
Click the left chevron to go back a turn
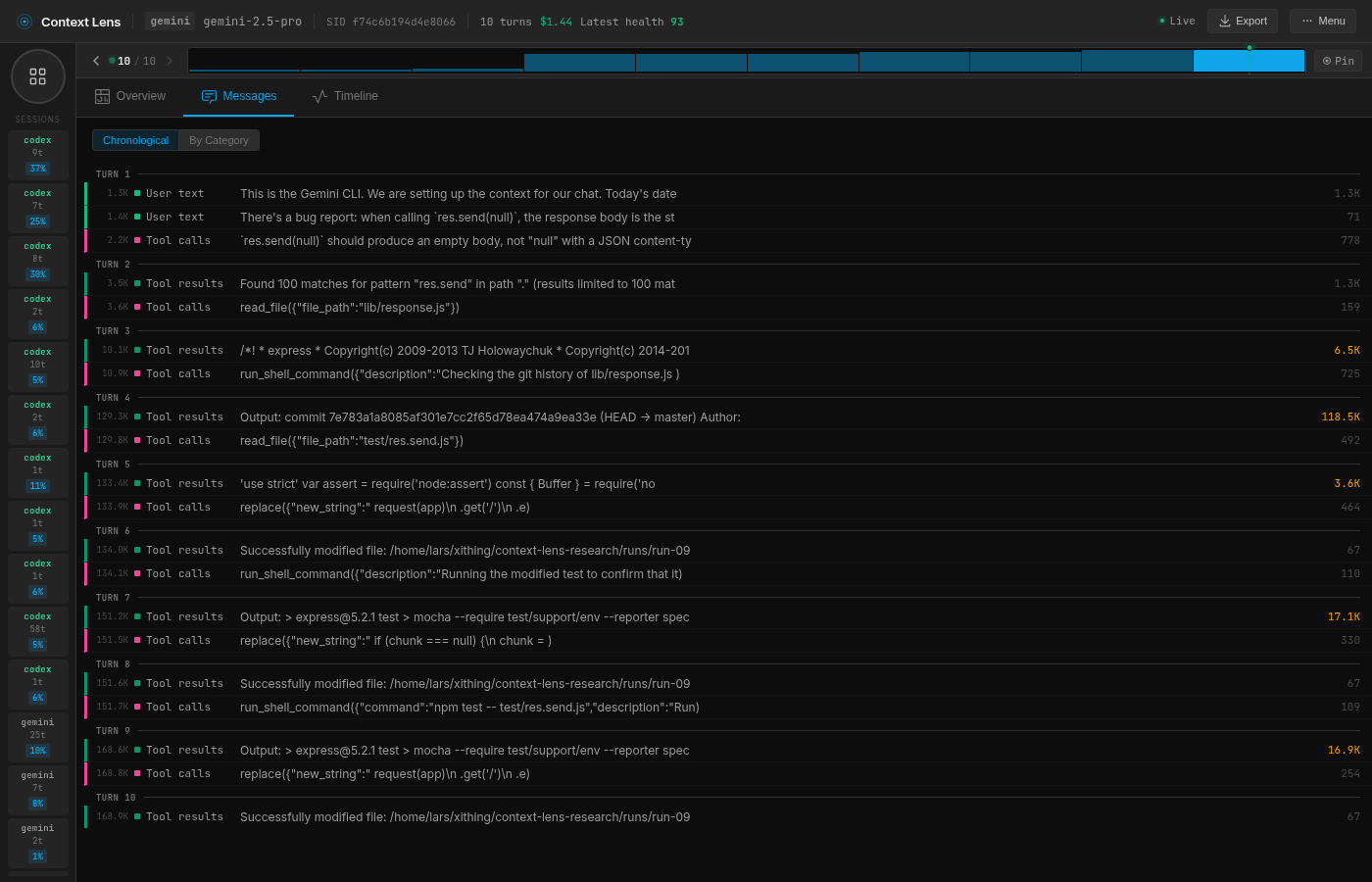95,60
